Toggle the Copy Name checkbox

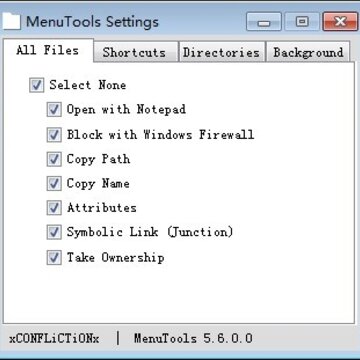[x=54, y=184]
